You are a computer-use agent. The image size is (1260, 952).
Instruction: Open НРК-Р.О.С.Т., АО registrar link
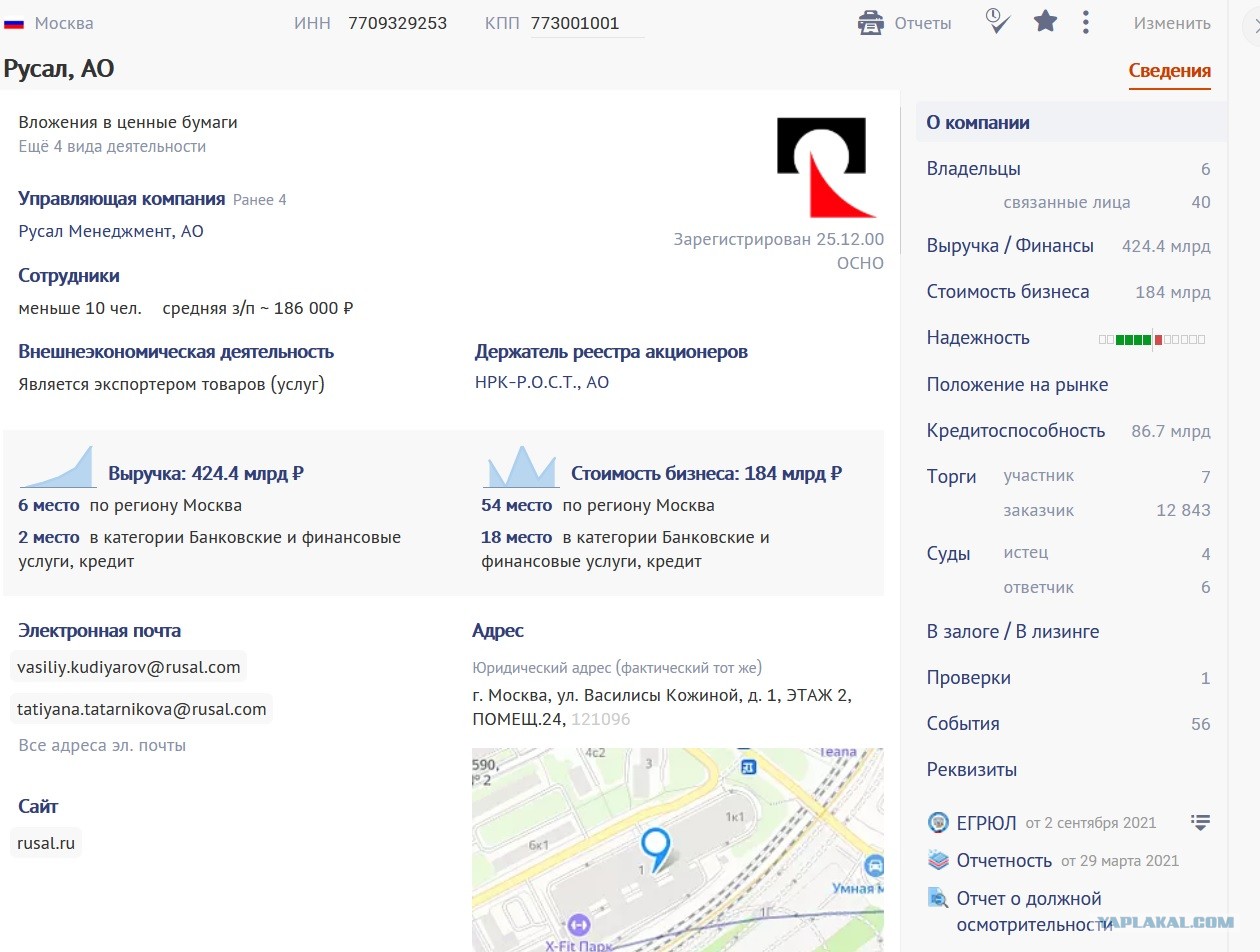pyautogui.click(x=542, y=382)
